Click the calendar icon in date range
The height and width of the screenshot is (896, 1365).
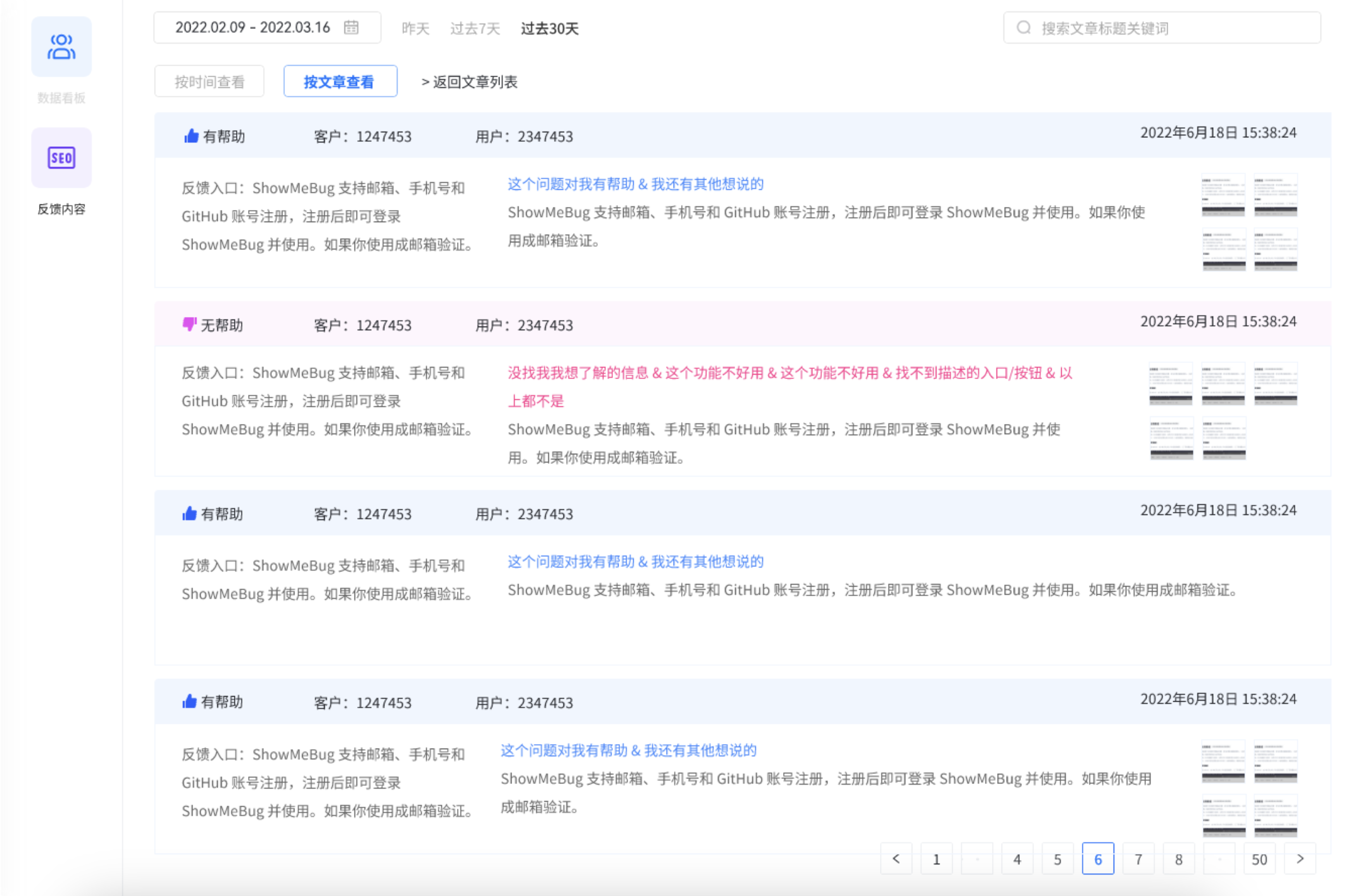pos(351,27)
